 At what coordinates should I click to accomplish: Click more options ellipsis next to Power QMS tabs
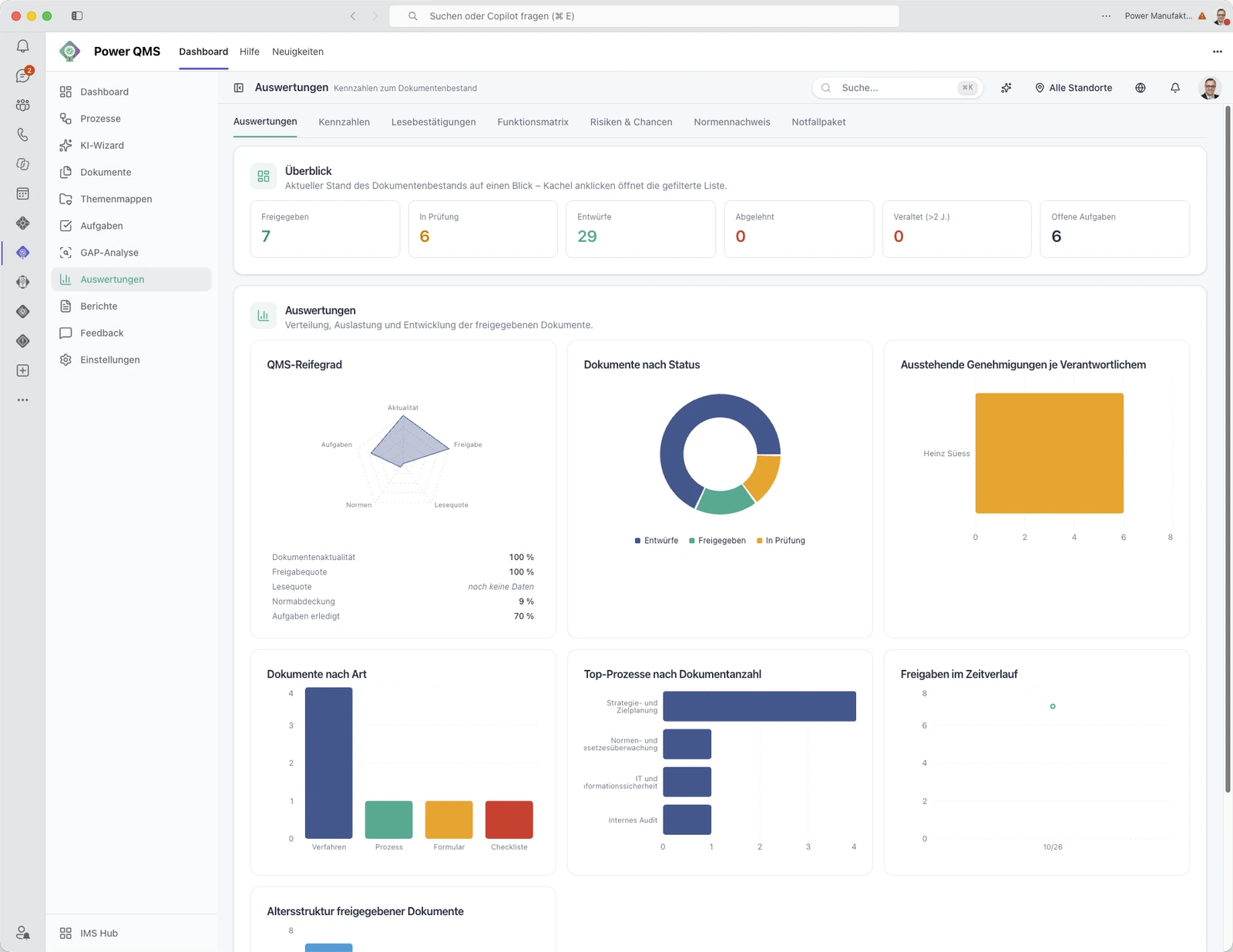point(1218,52)
